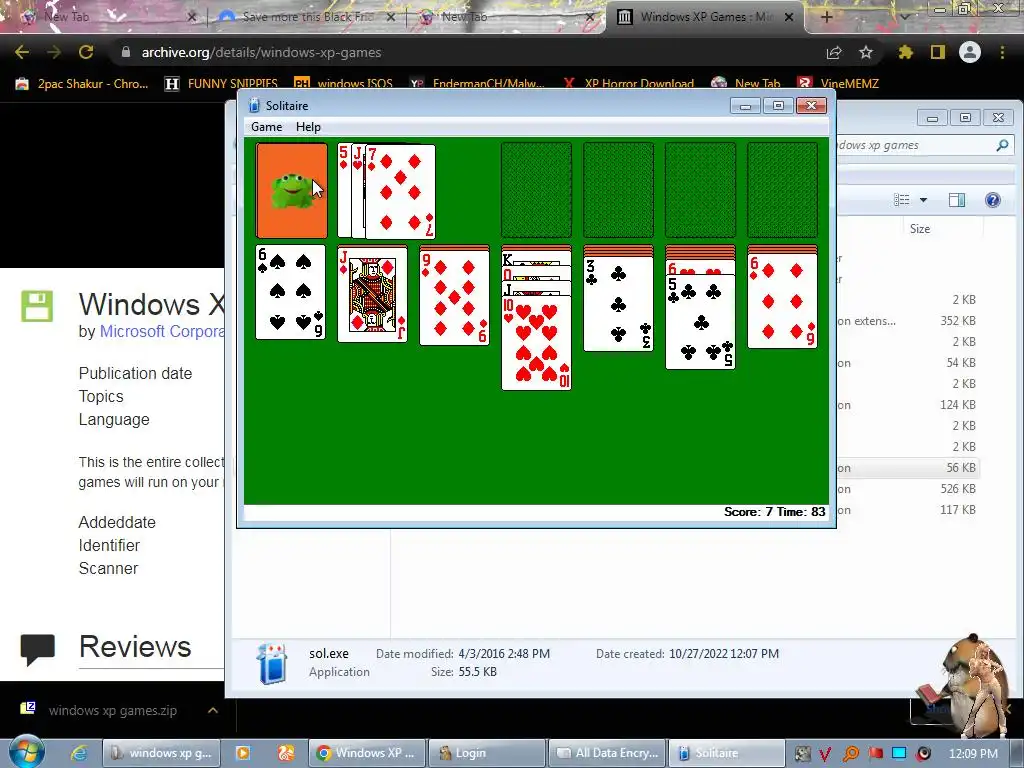Switch to the Windows XP Games browser tab
The image size is (1024, 768).
705,17
